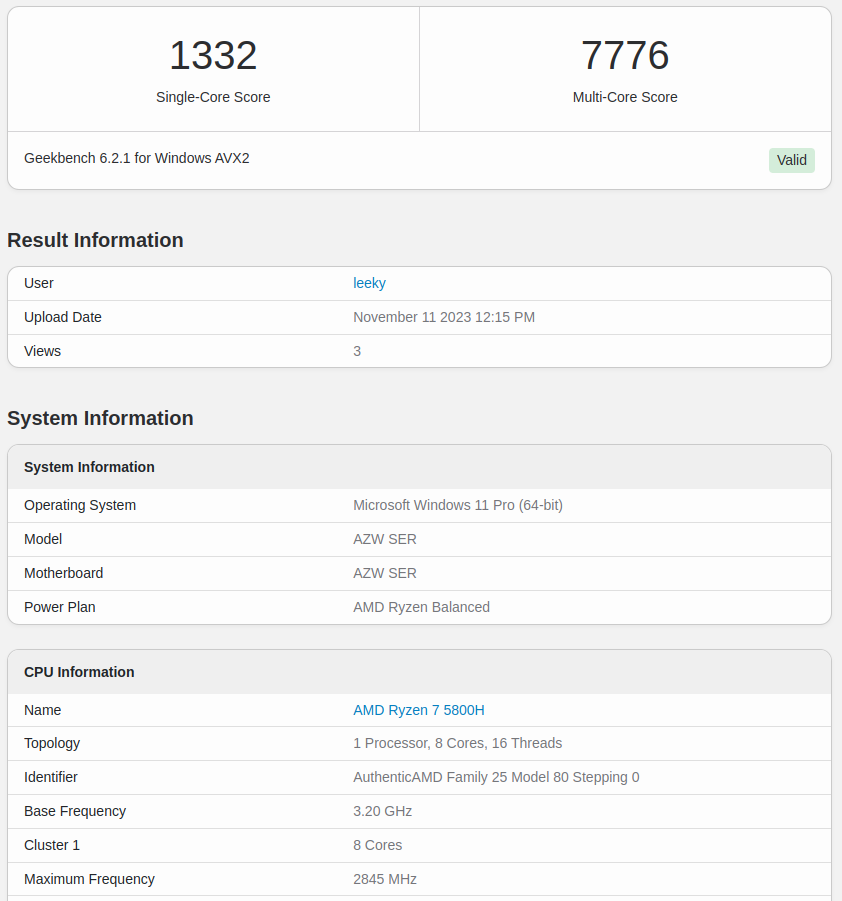
Task: Select the 3.20 GHz base frequency value
Action: click(382, 811)
